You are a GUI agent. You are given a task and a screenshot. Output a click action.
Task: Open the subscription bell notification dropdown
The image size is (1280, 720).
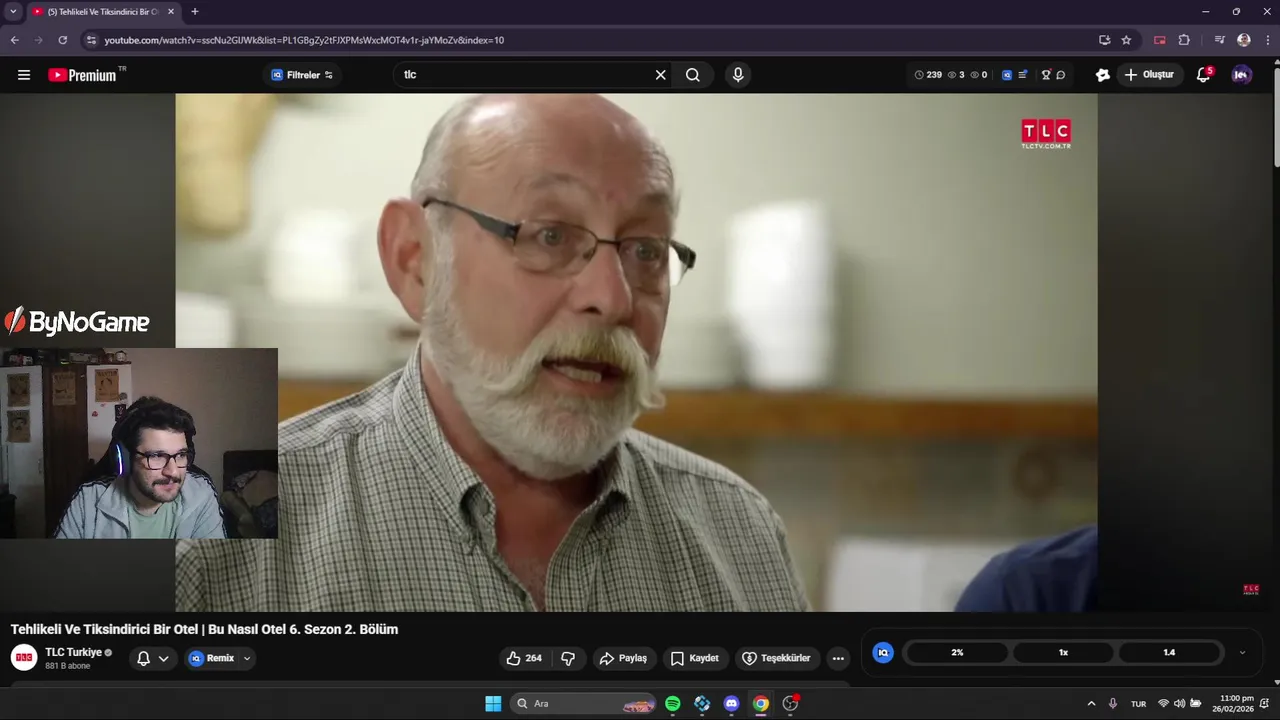152,658
